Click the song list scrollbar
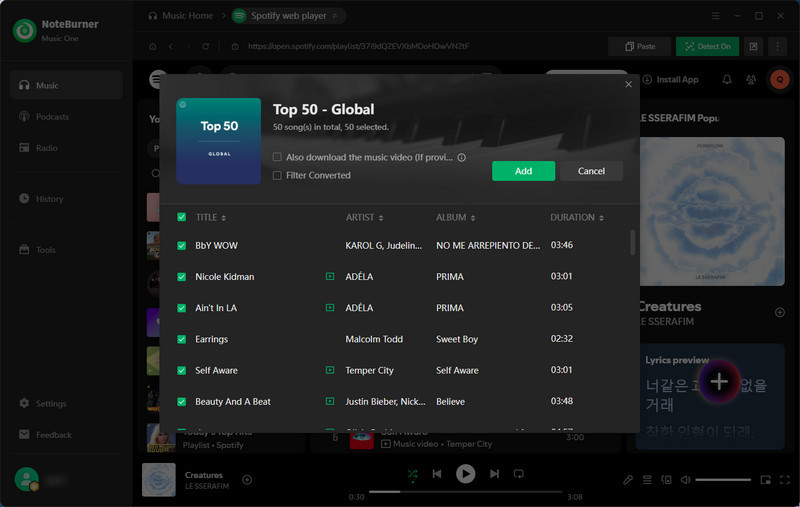 (x=633, y=242)
